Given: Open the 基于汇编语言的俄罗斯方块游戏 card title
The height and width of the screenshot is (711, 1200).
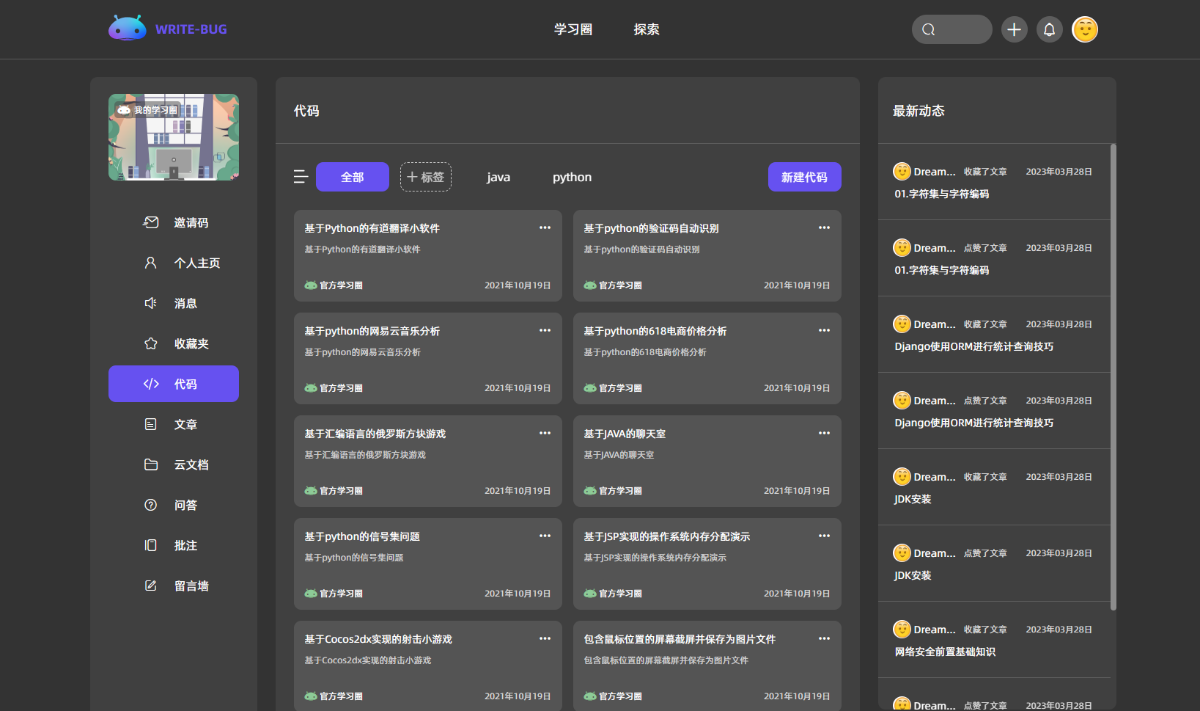Looking at the screenshot, I should tap(375, 433).
